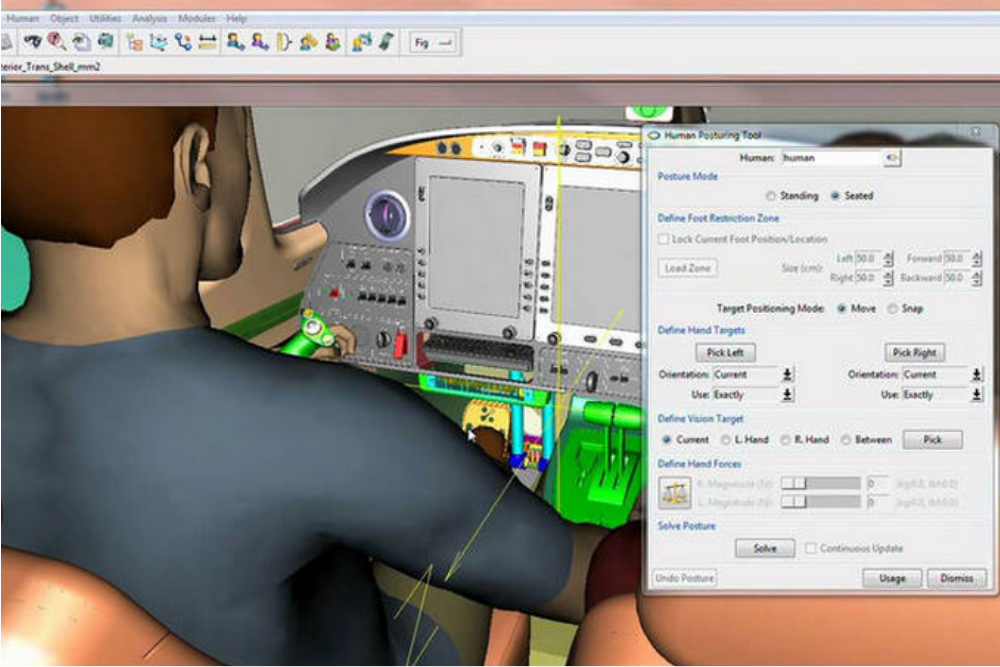Click the green slanted icon left of Fig selector
This screenshot has height=667, width=1000.
click(386, 42)
